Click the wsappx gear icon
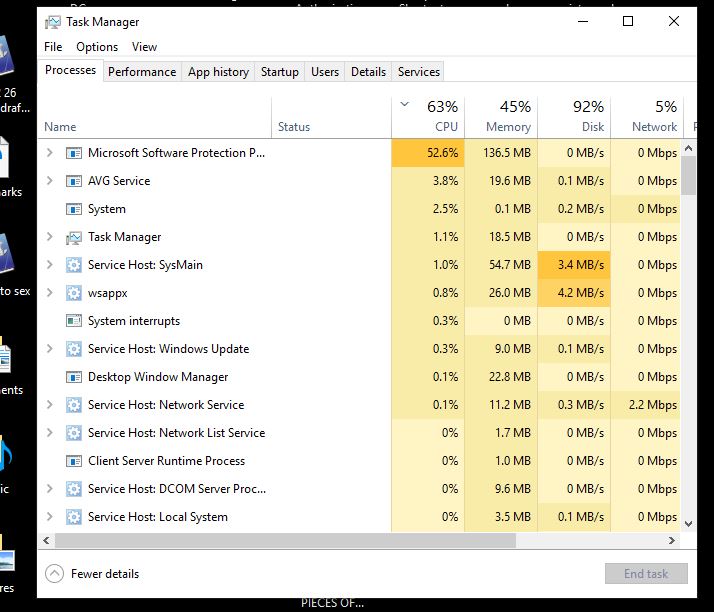 click(74, 293)
